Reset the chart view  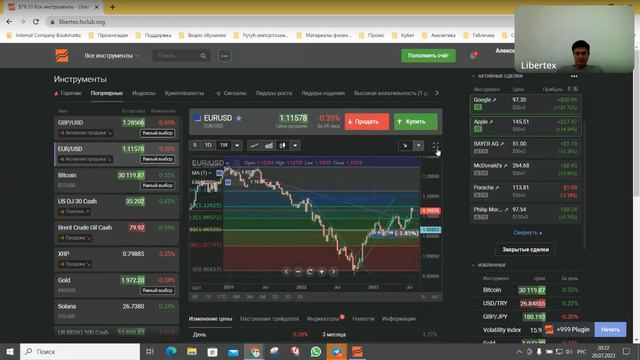point(309,271)
